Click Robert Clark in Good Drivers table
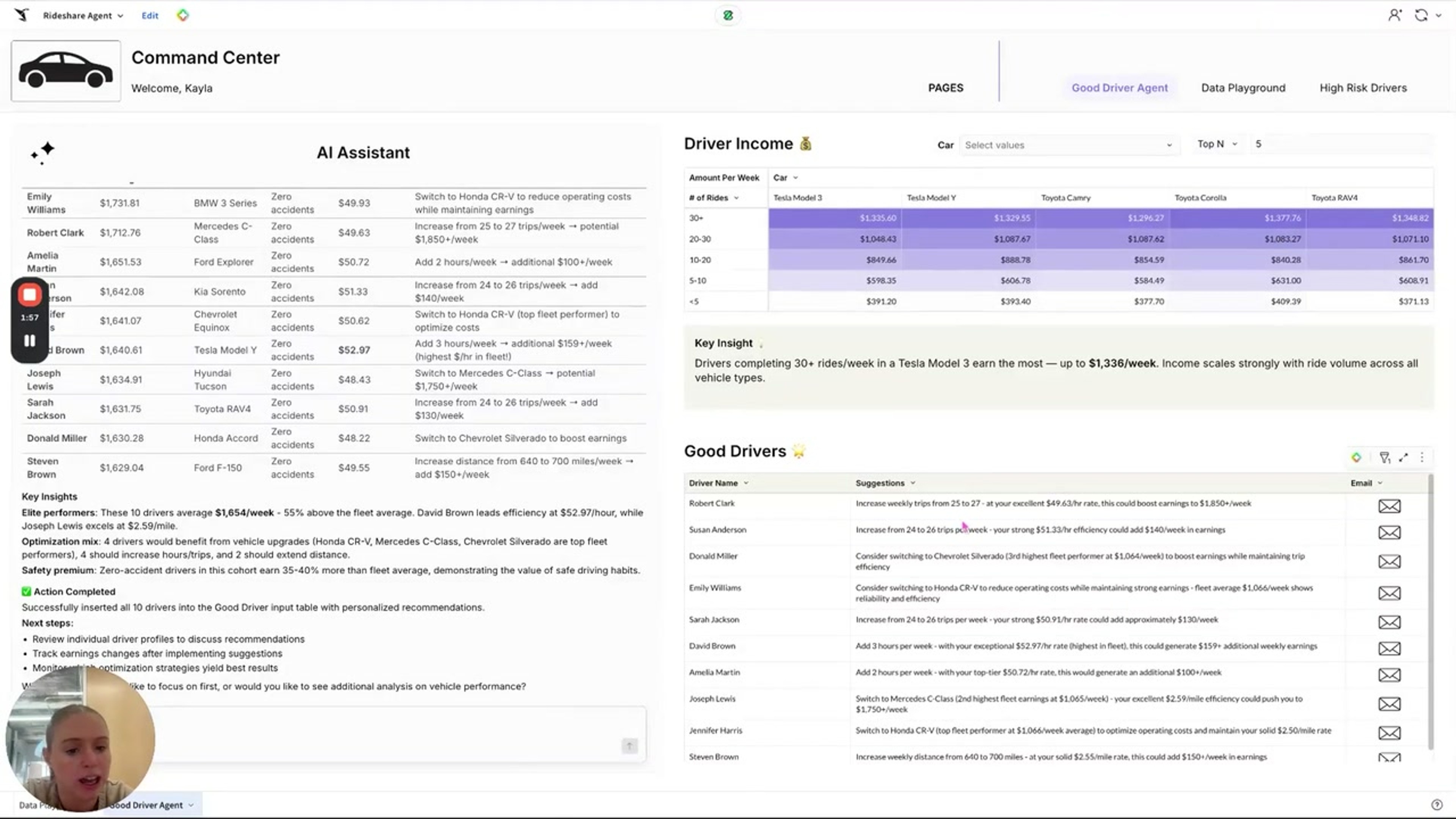Screen dimensions: 1456x819 [712, 503]
